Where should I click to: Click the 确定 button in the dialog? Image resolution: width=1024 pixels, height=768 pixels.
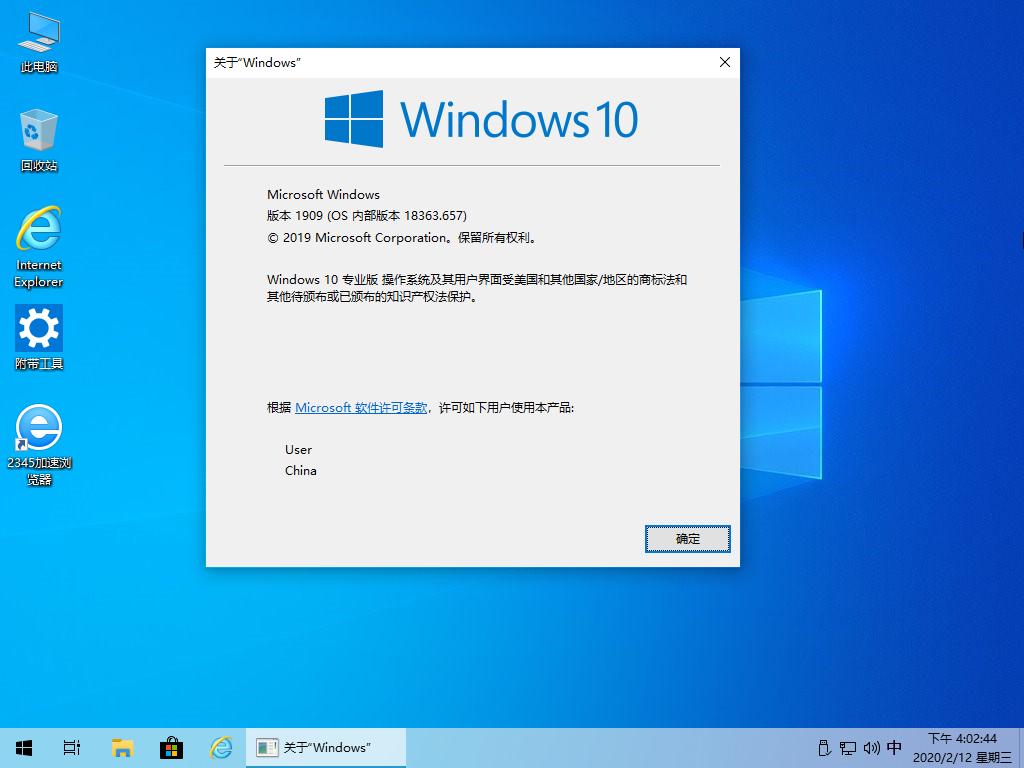[688, 539]
